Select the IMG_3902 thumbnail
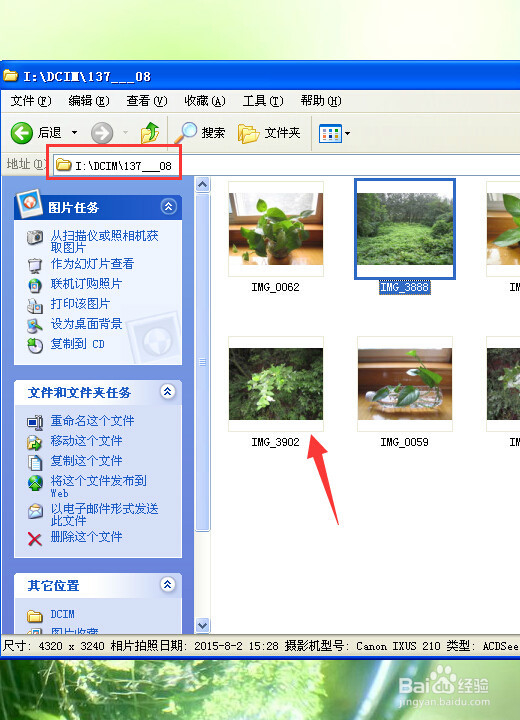520x720 pixels. [x=276, y=384]
